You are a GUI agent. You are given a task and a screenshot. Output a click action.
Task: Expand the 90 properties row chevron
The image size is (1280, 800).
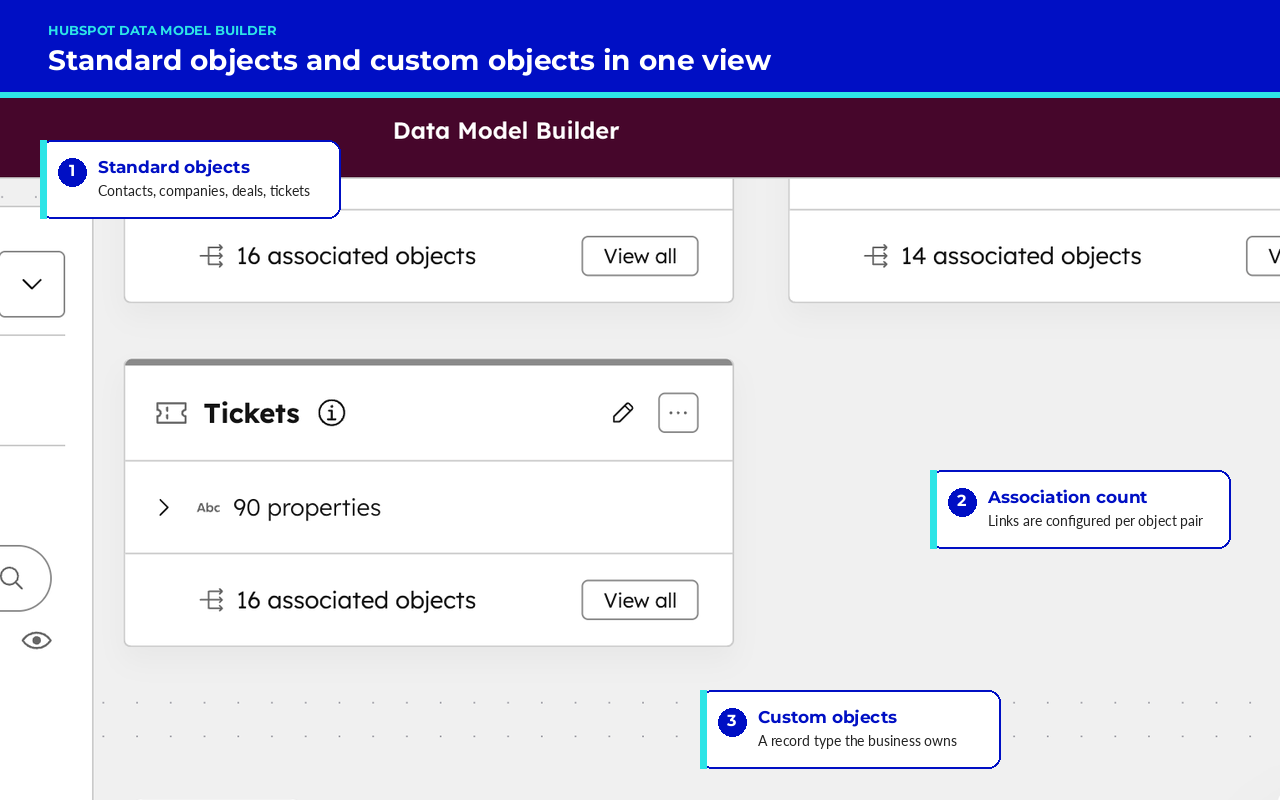(164, 508)
